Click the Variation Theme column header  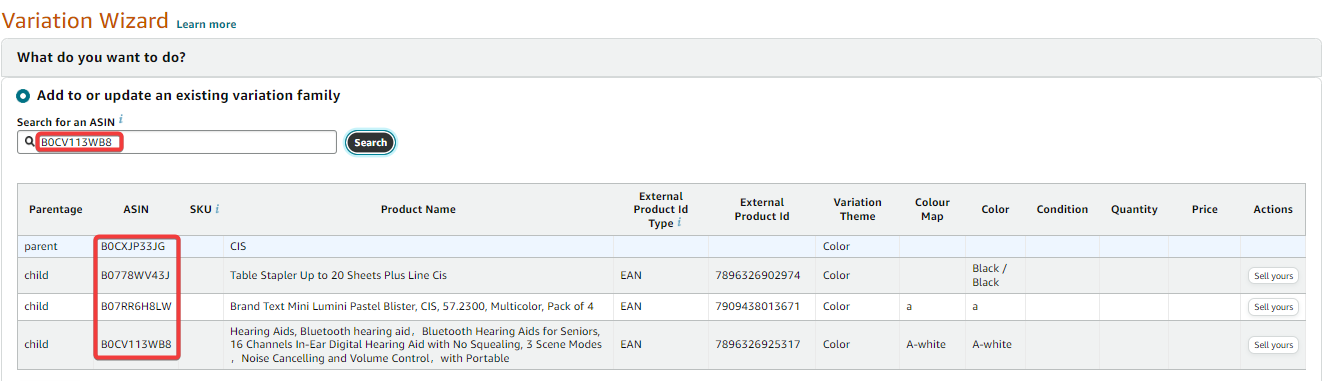click(857, 209)
